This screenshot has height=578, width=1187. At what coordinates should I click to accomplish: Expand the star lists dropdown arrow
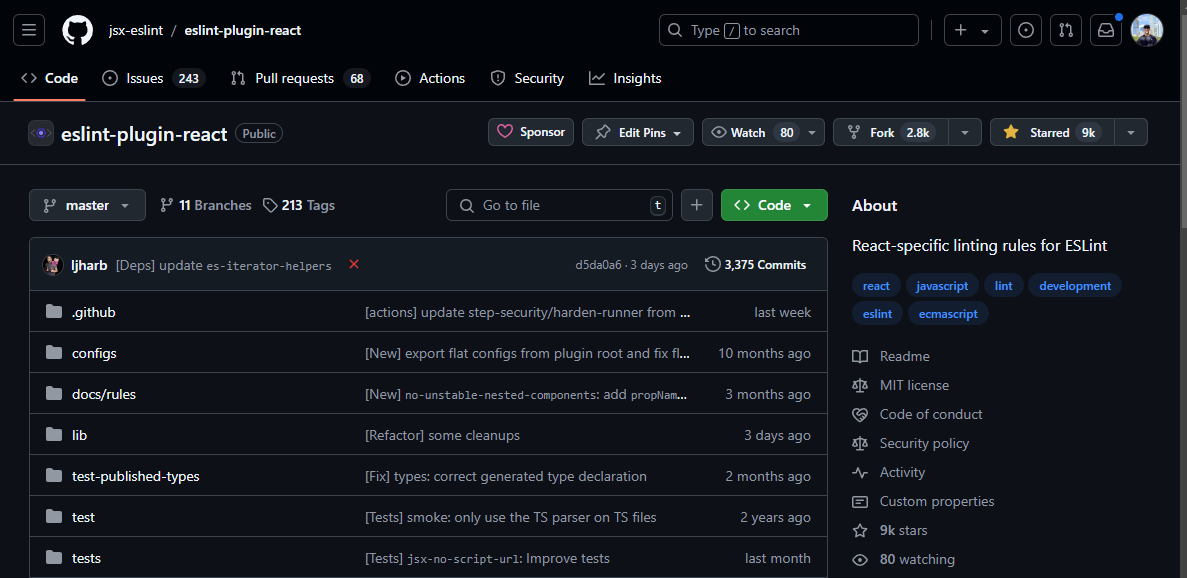coord(1131,132)
